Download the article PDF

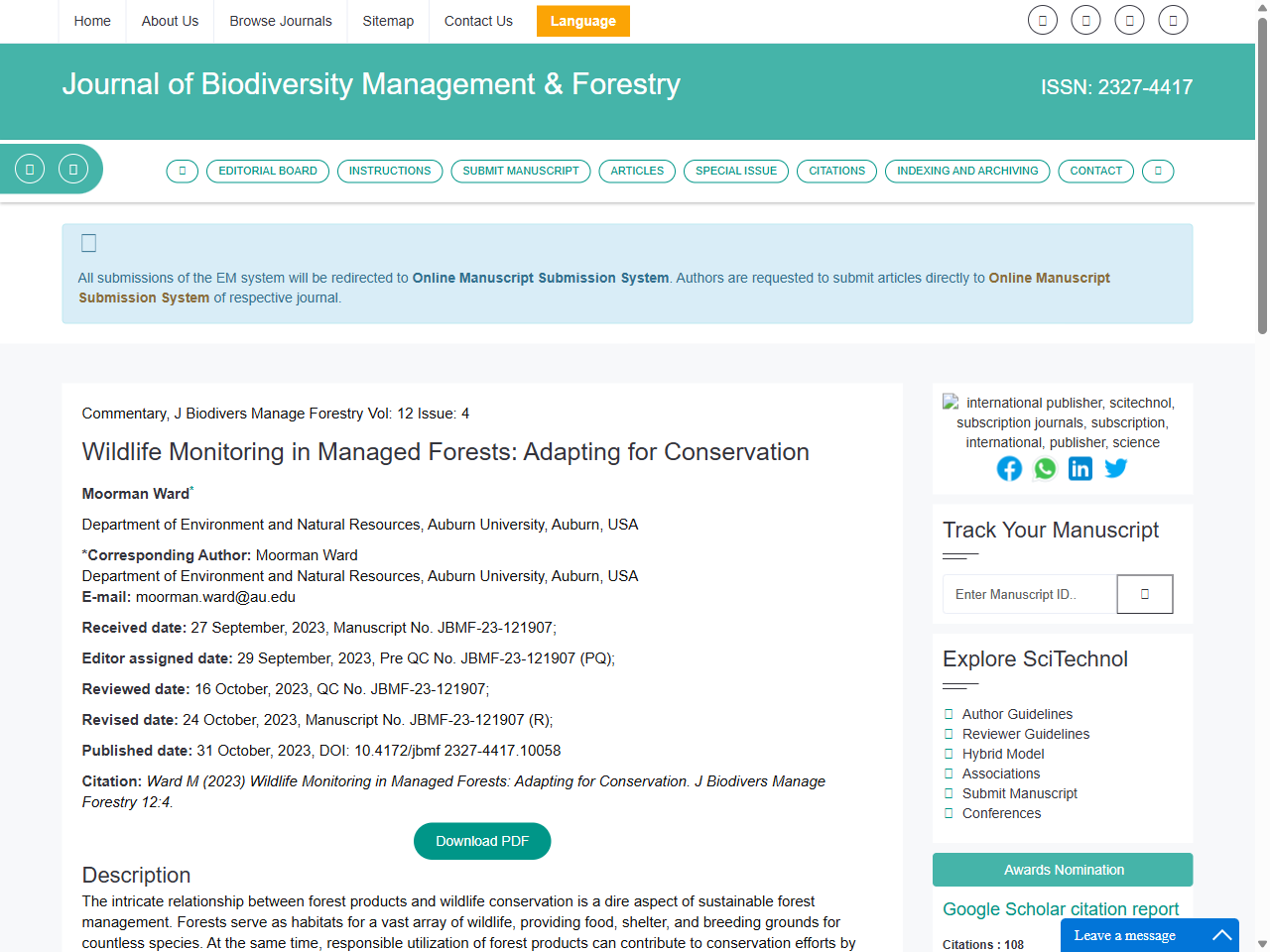482,841
